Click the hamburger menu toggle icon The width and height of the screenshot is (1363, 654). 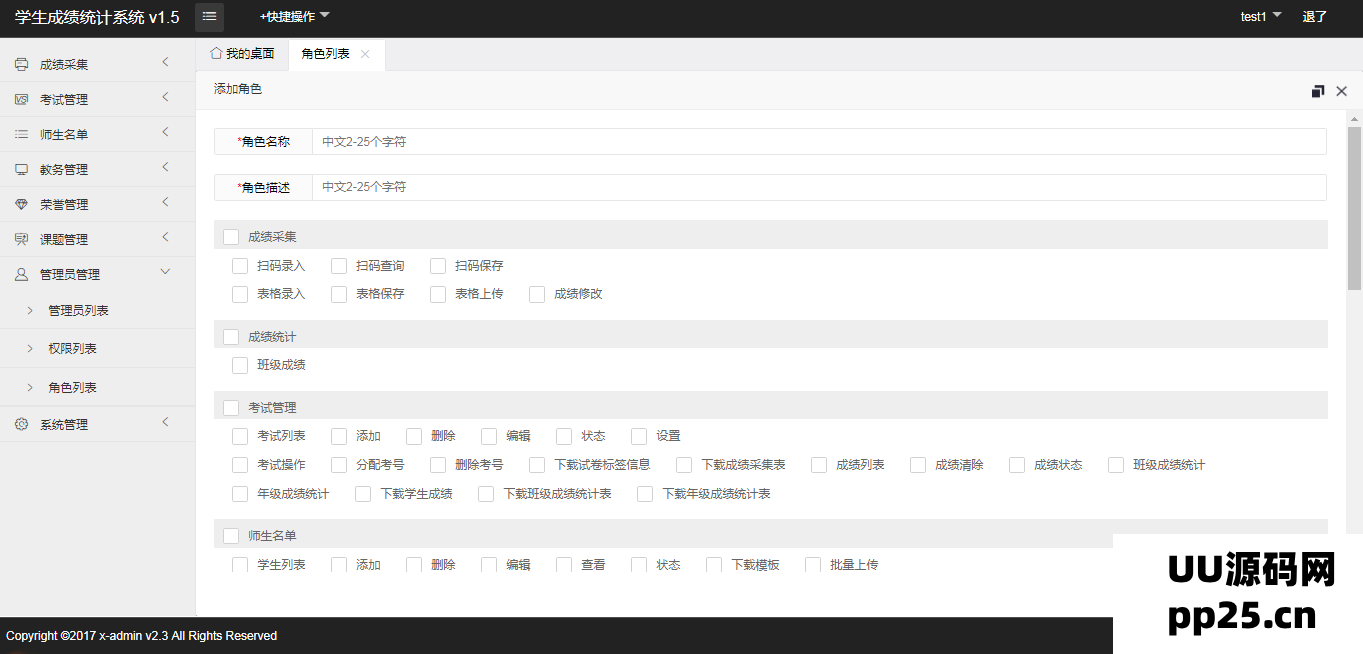209,17
